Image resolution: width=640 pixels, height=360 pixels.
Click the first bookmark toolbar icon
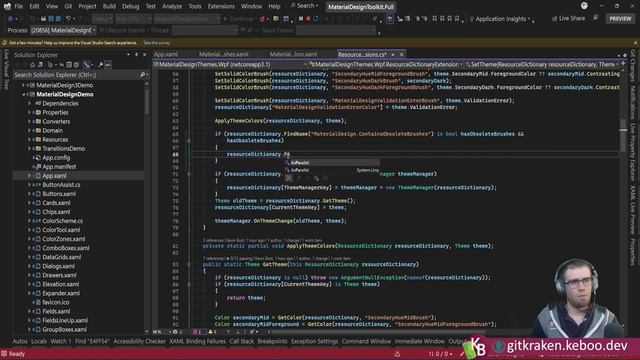[435, 19]
